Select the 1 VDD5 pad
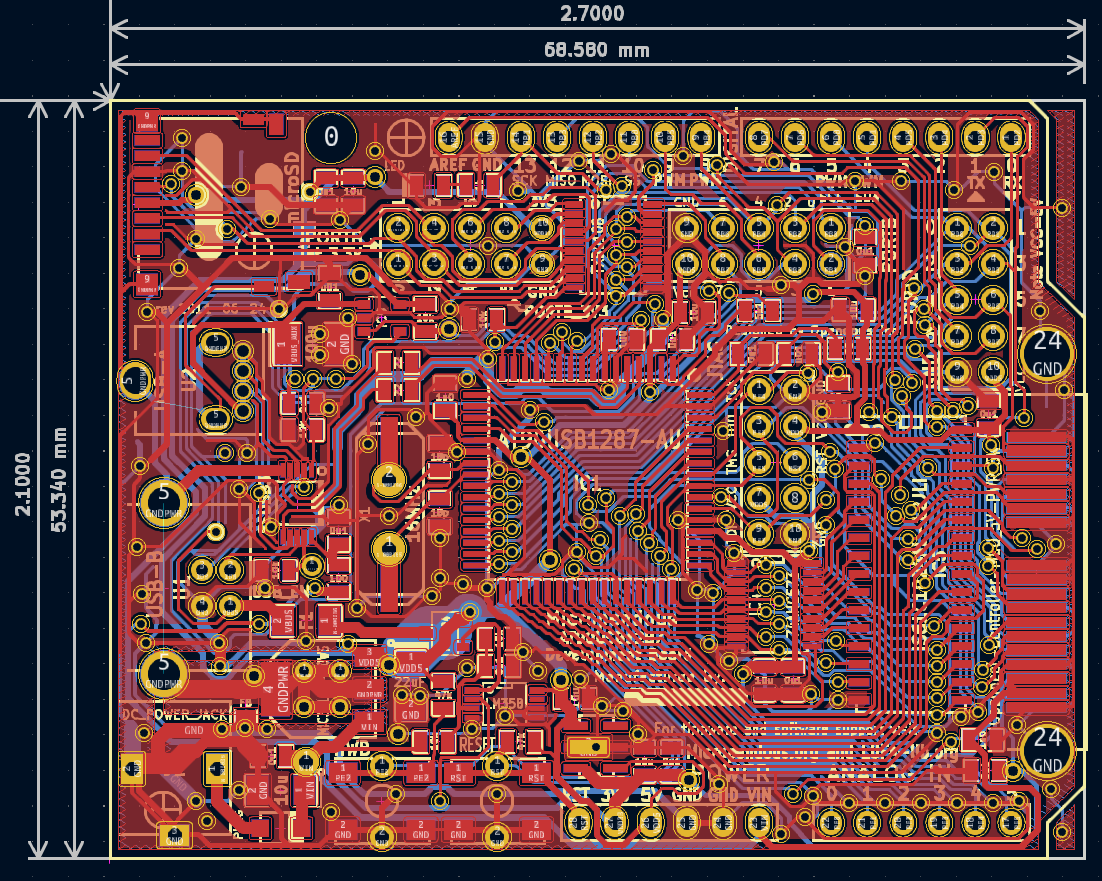1102x881 pixels. [x=411, y=663]
